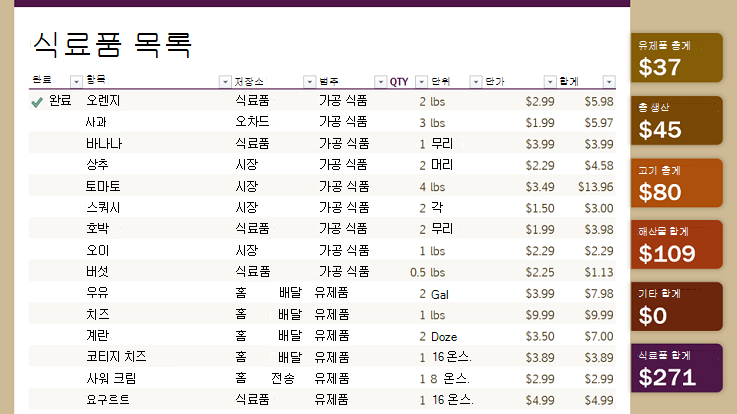
Task: Select the 총 생산 $45 summary card
Action: pyautogui.click(x=676, y=120)
